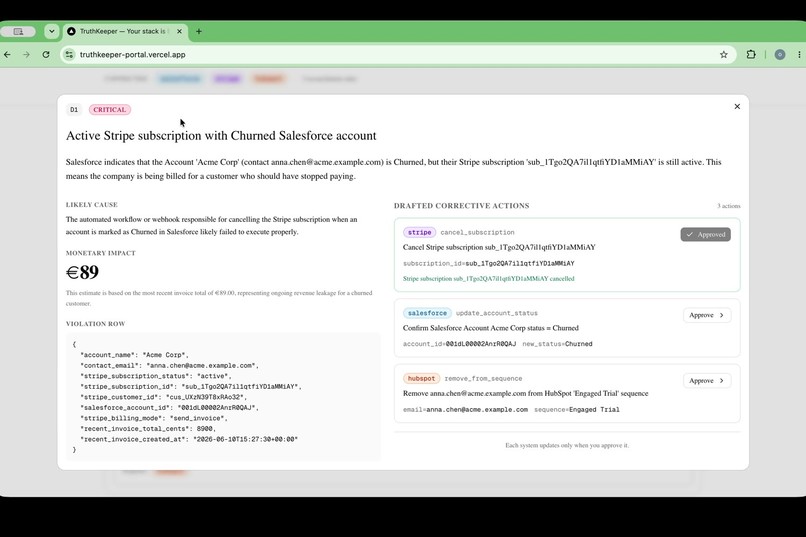
Task: Expand the tab search dropdown
Action: (51, 31)
